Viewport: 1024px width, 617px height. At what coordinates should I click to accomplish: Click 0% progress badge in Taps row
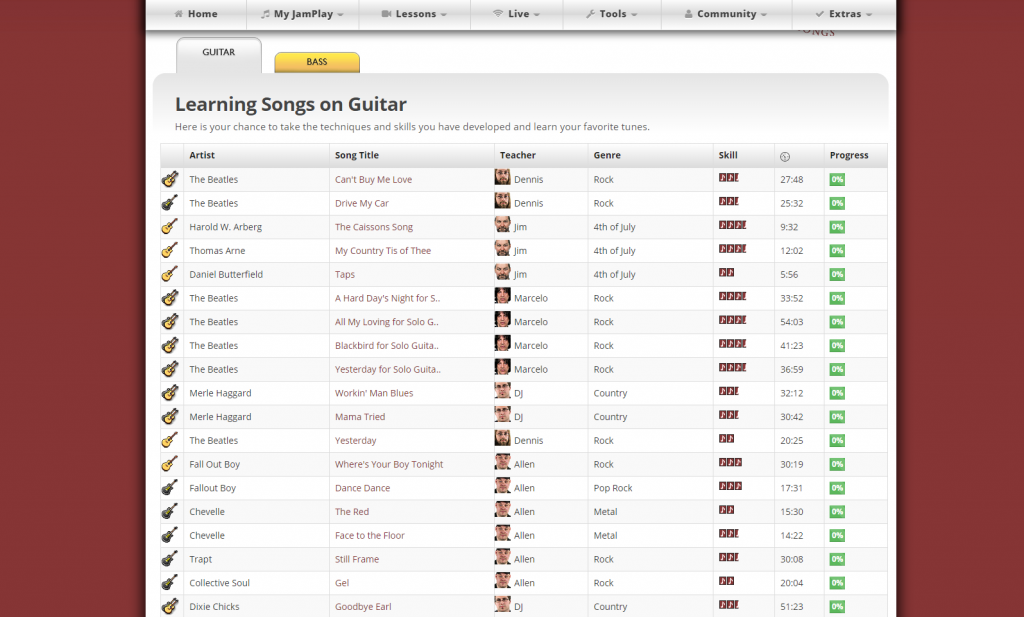pos(837,275)
